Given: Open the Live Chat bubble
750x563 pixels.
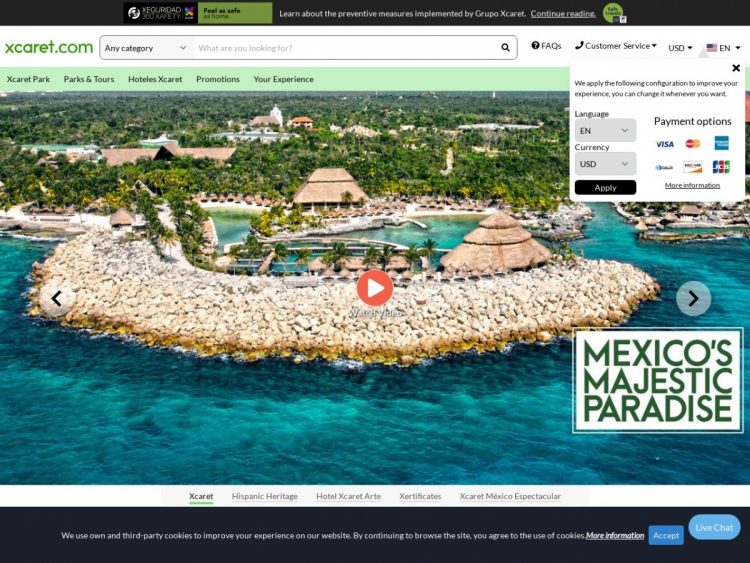Looking at the screenshot, I should click(714, 527).
